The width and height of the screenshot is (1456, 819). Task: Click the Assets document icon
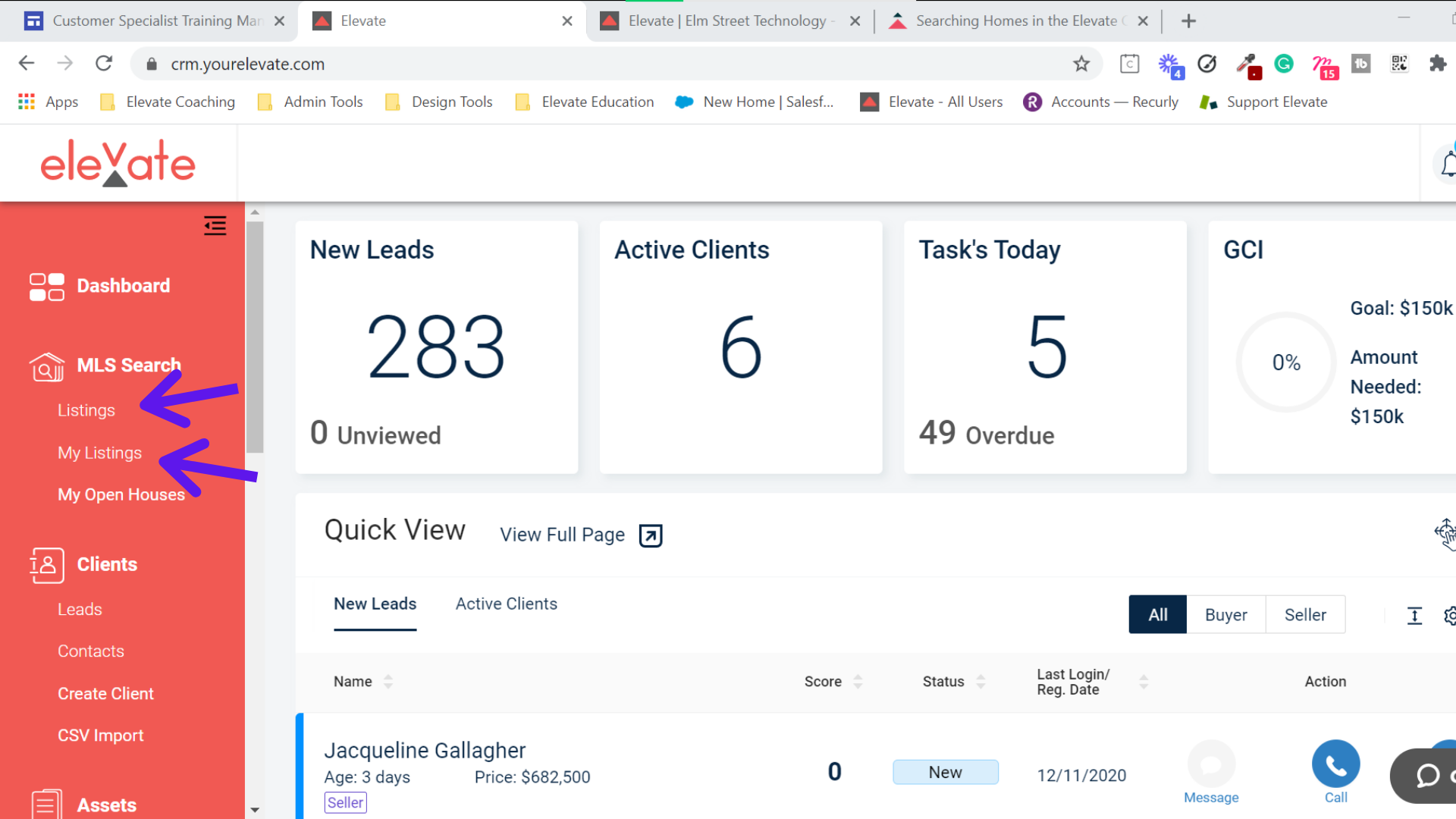46,805
